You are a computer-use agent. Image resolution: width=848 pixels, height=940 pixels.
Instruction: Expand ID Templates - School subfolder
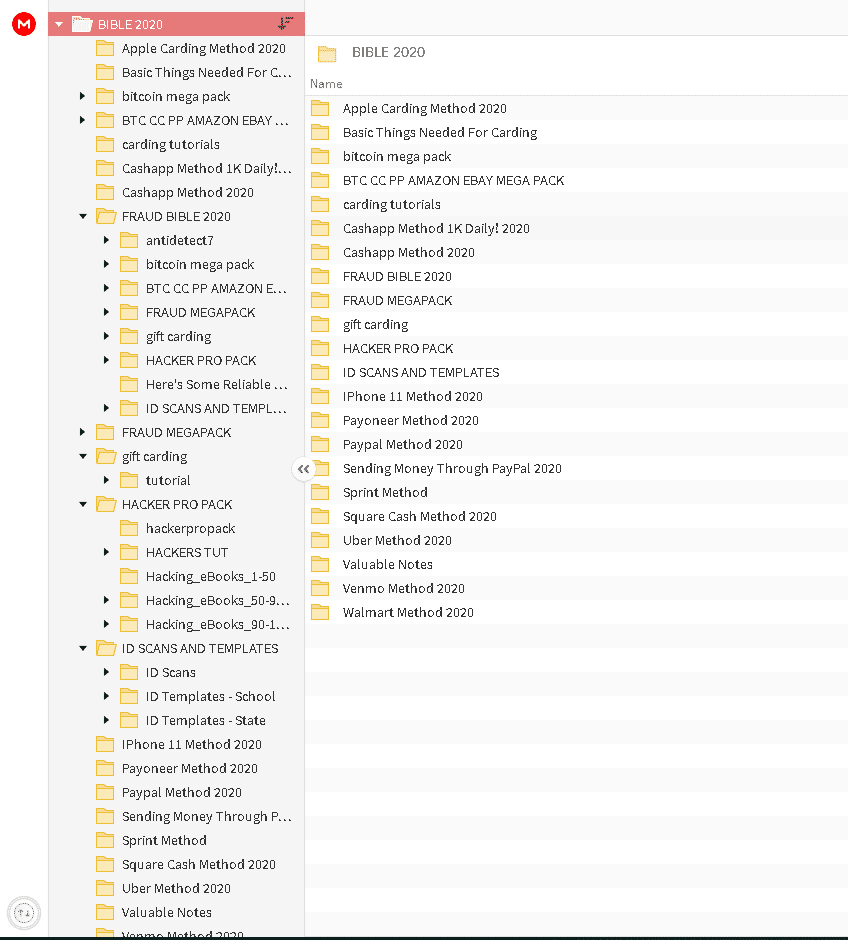[106, 695]
